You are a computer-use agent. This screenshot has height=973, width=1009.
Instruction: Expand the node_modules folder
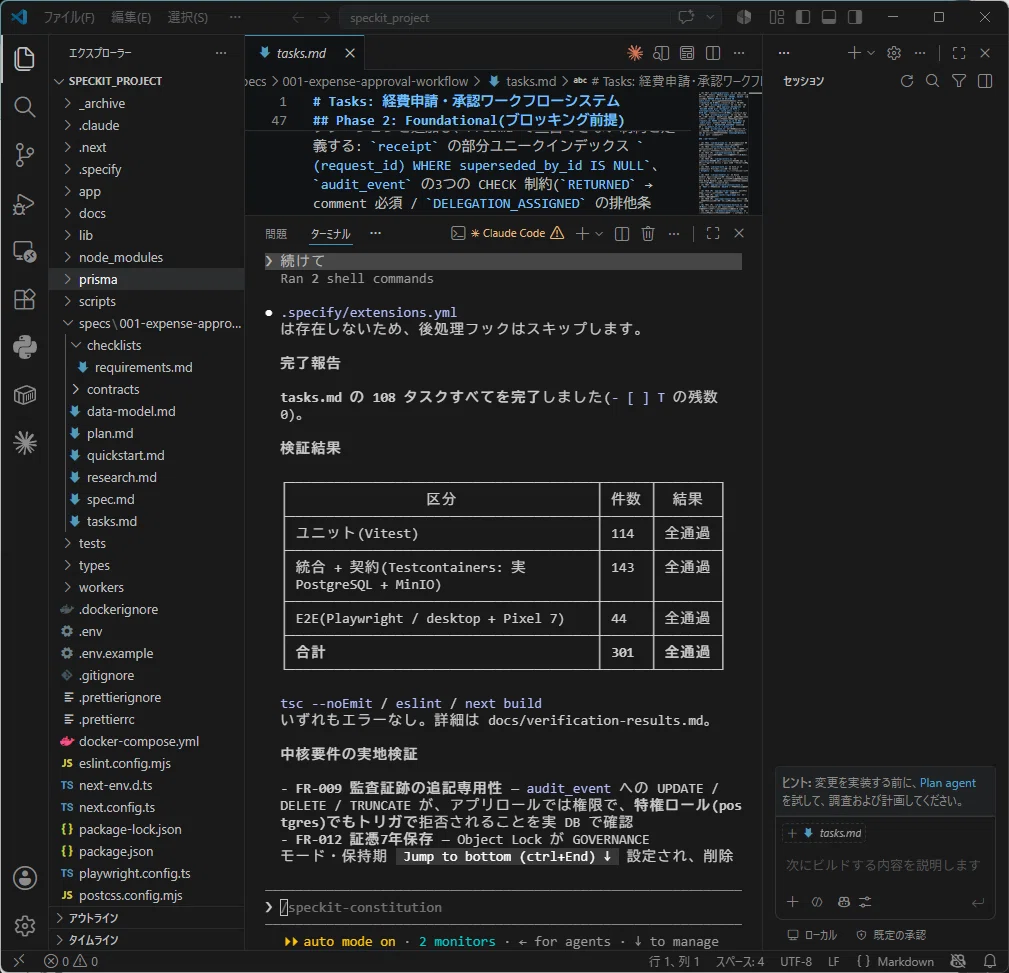pyautogui.click(x=147, y=257)
